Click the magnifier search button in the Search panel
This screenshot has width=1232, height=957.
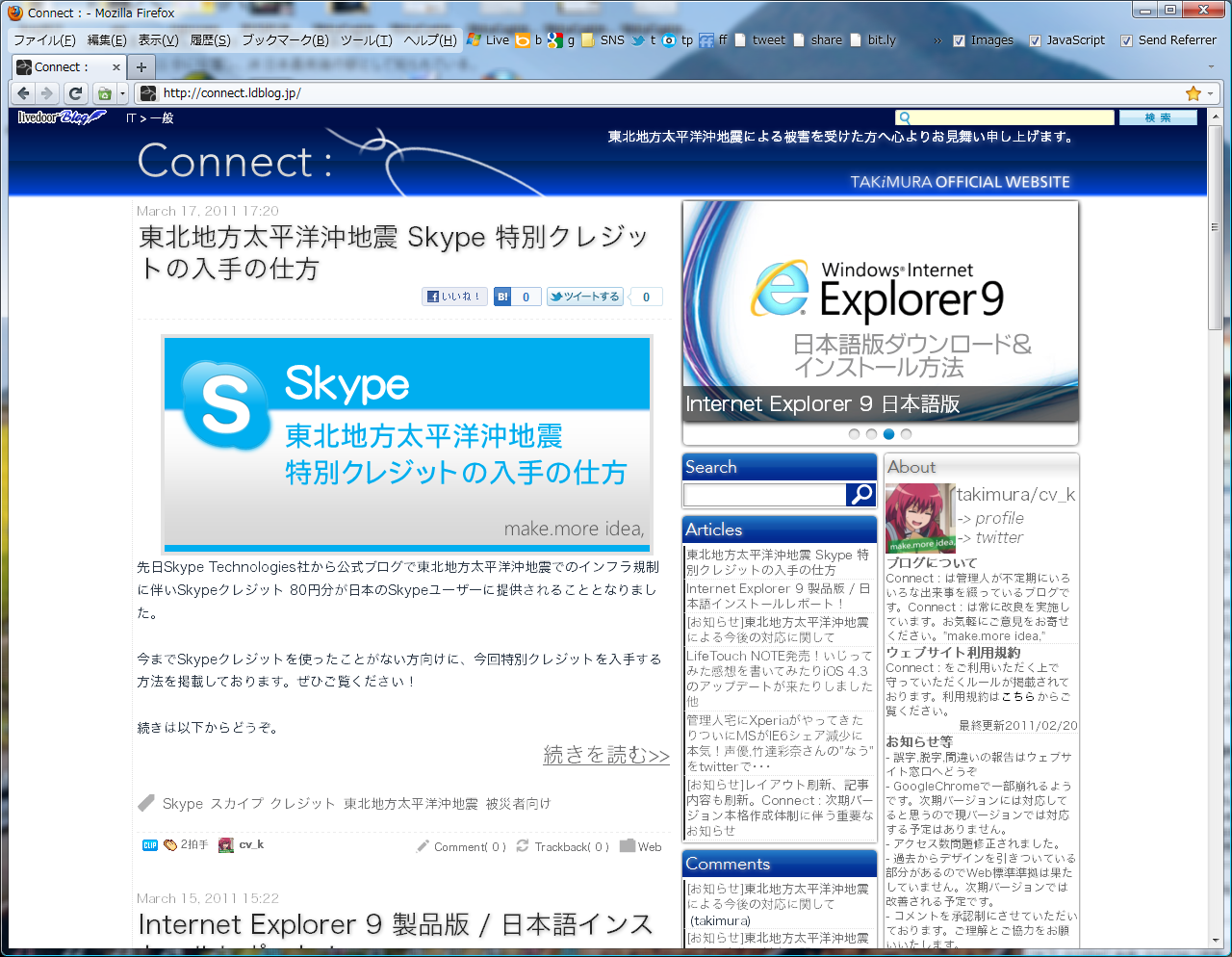pos(860,494)
